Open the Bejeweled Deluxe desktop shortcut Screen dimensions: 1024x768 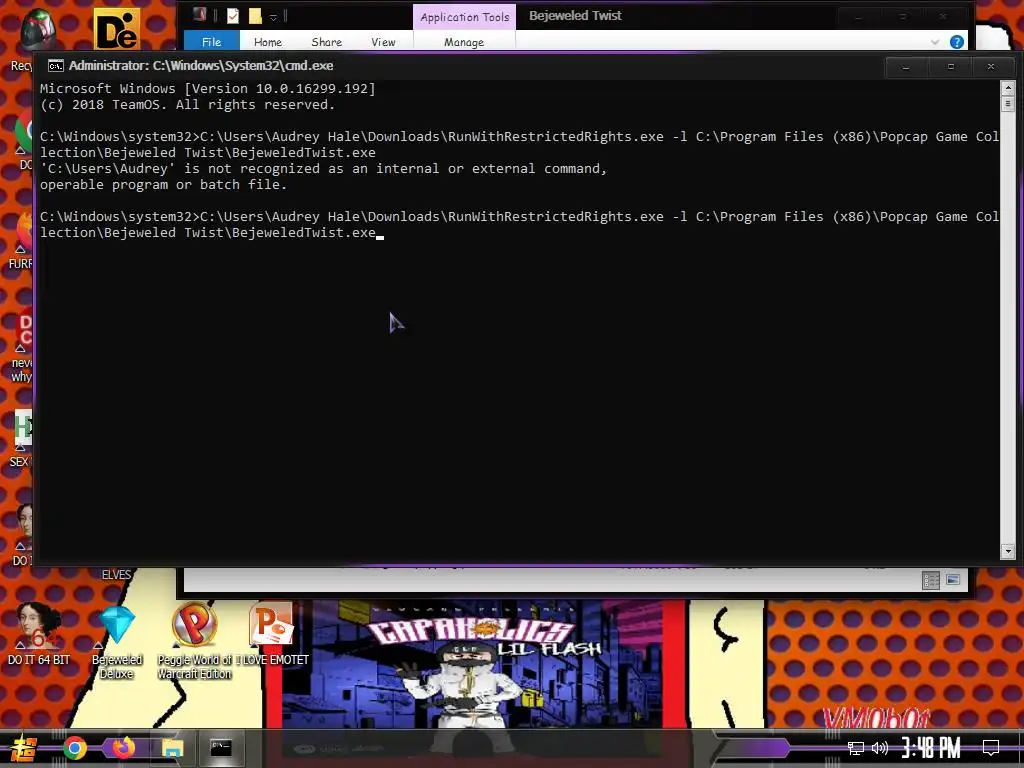click(x=117, y=642)
